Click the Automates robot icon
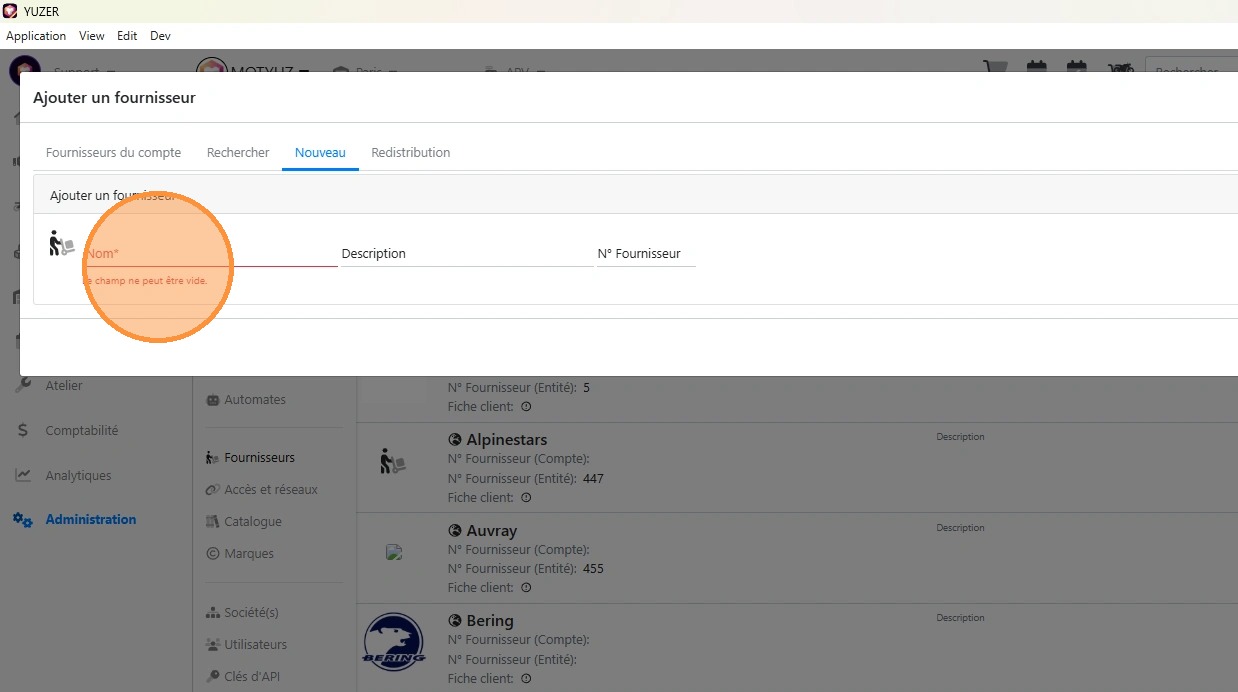The width and height of the screenshot is (1238, 692). [x=212, y=400]
